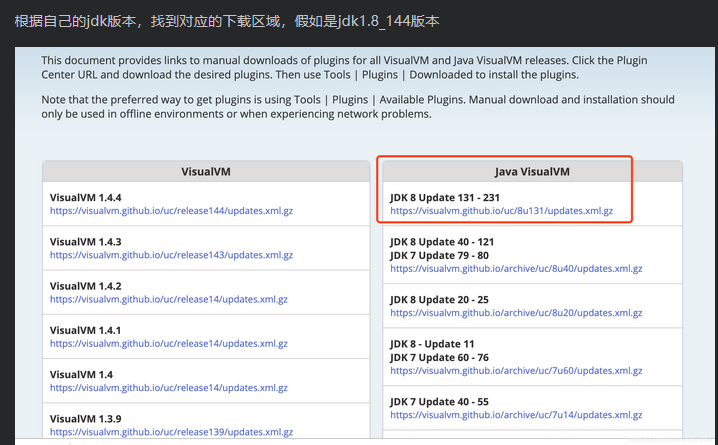The width and height of the screenshot is (718, 445).
Task: Click the paragraph starting 'This document provides links'
Action: pos(344,67)
